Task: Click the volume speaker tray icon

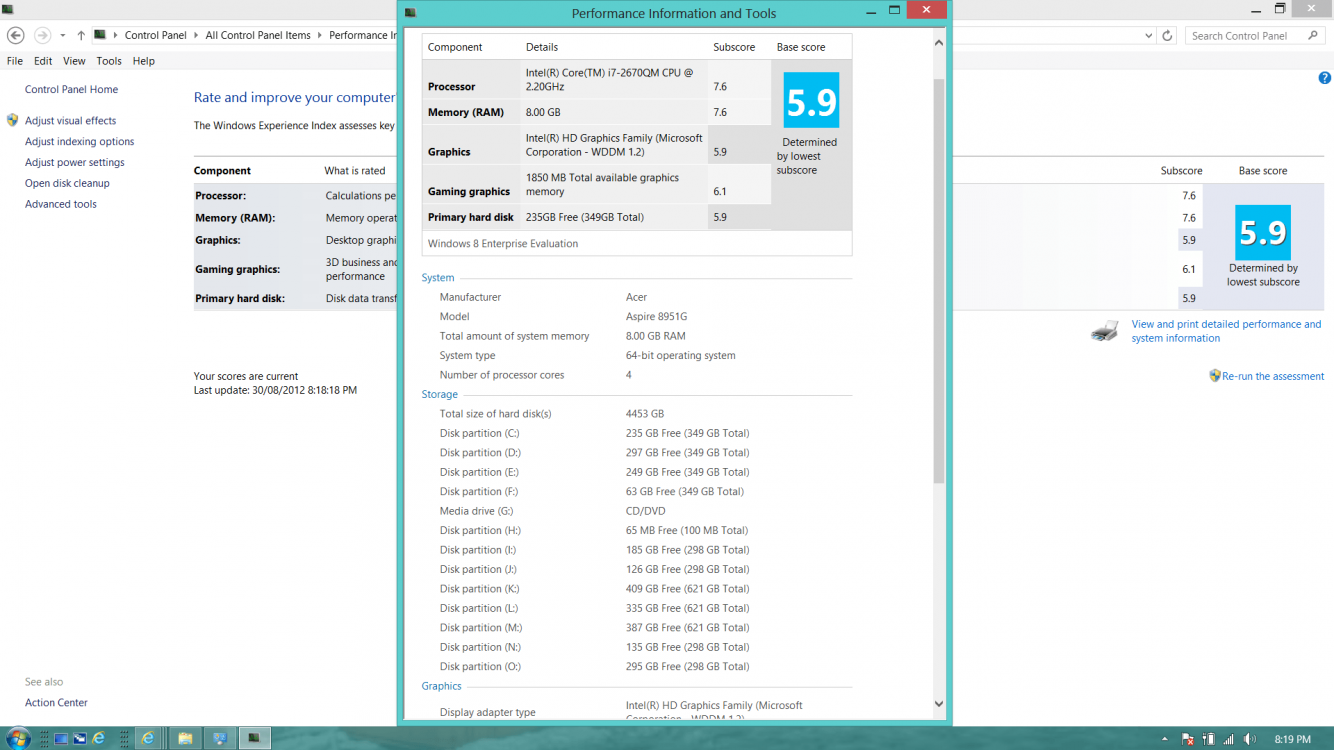Action: click(1250, 739)
